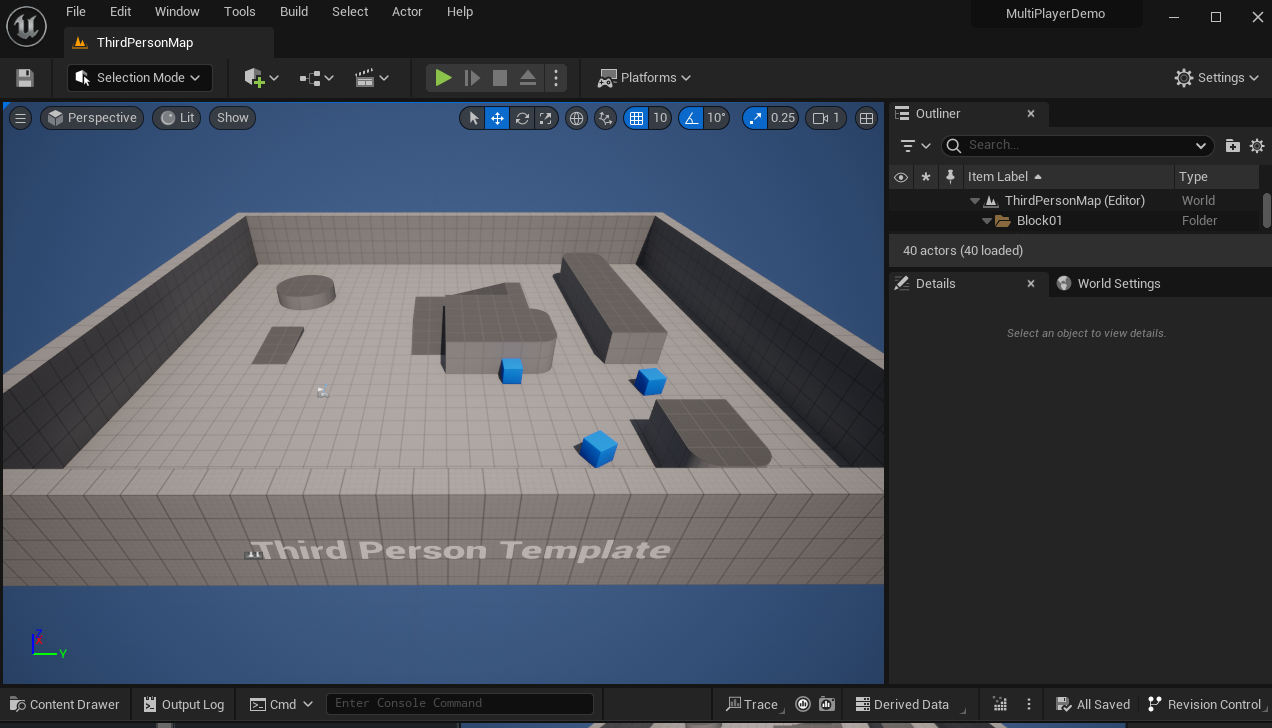Click the world coordinate system globe icon
Image resolution: width=1272 pixels, height=728 pixels.
(576, 118)
